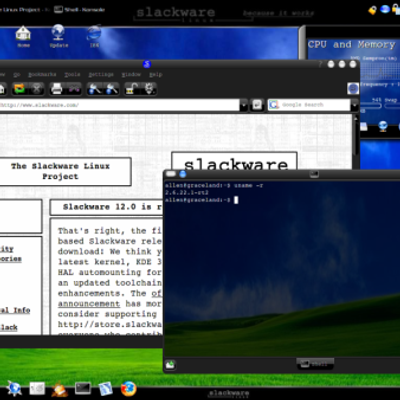Click the home icon in Konqueror toolbar
The height and width of the screenshot is (400, 400).
pyautogui.click(x=1, y=89)
